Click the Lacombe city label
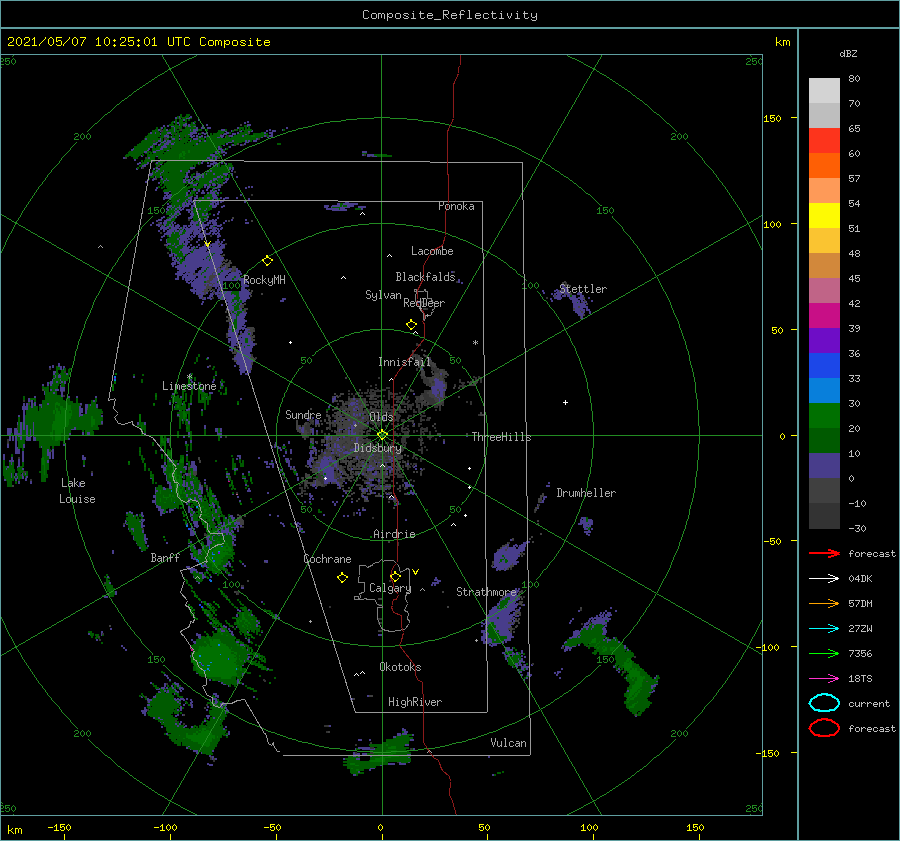 pos(432,251)
